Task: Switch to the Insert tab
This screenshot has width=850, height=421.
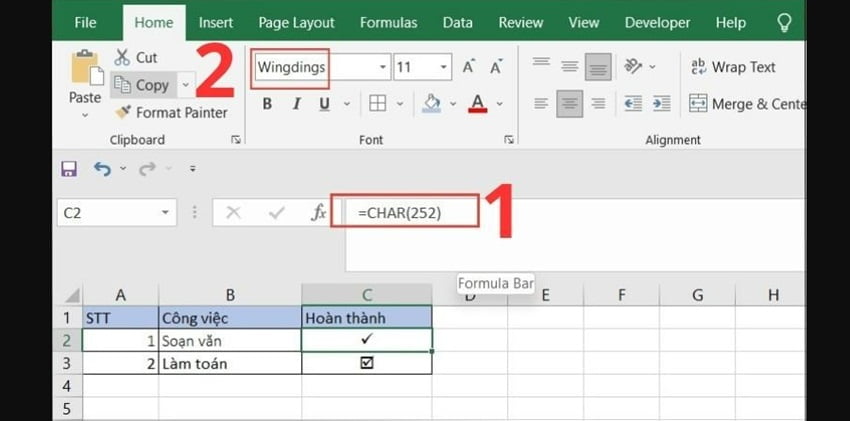Action: coord(216,23)
